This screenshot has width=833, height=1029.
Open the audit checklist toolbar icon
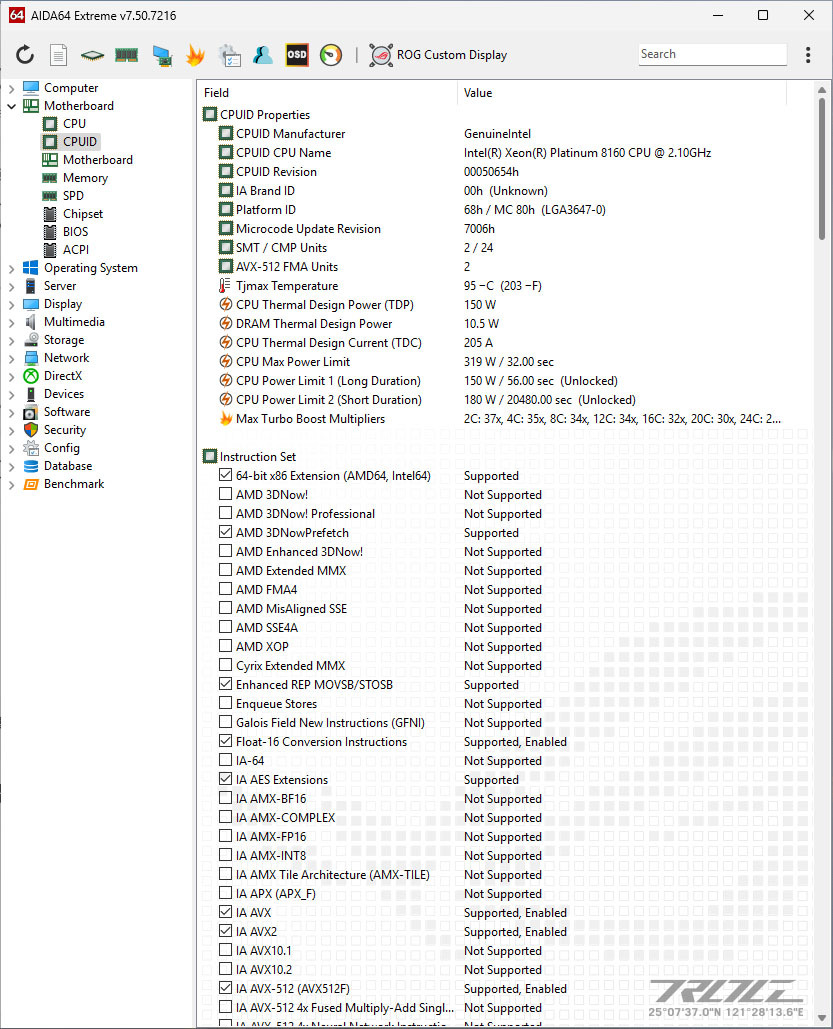coord(230,56)
